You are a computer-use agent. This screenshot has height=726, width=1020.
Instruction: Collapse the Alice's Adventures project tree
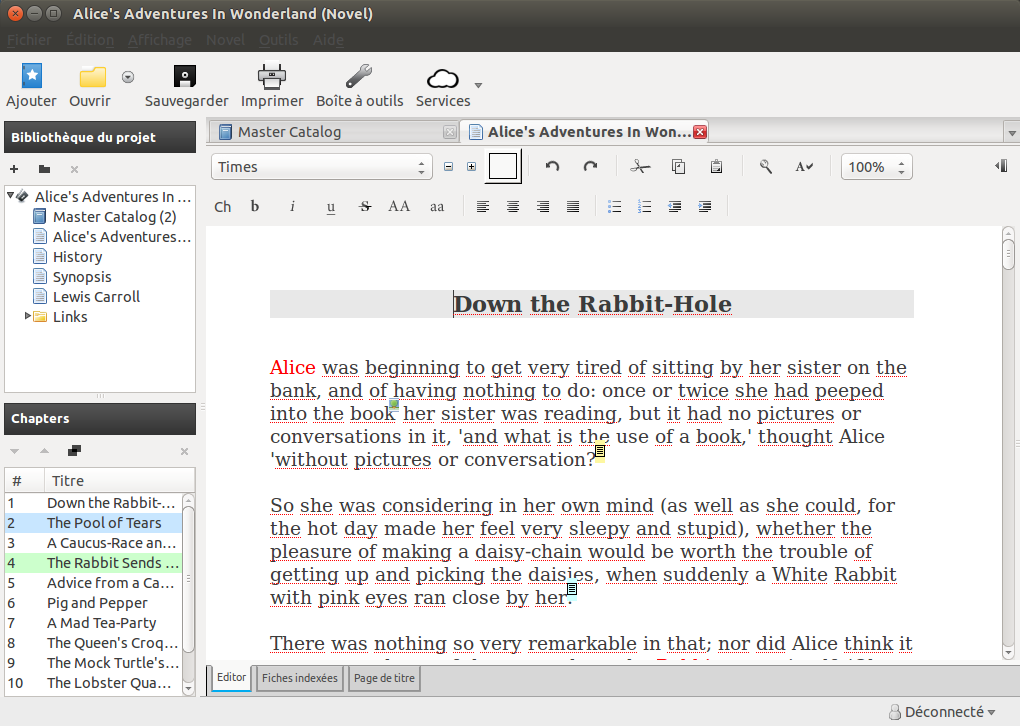(x=10, y=195)
